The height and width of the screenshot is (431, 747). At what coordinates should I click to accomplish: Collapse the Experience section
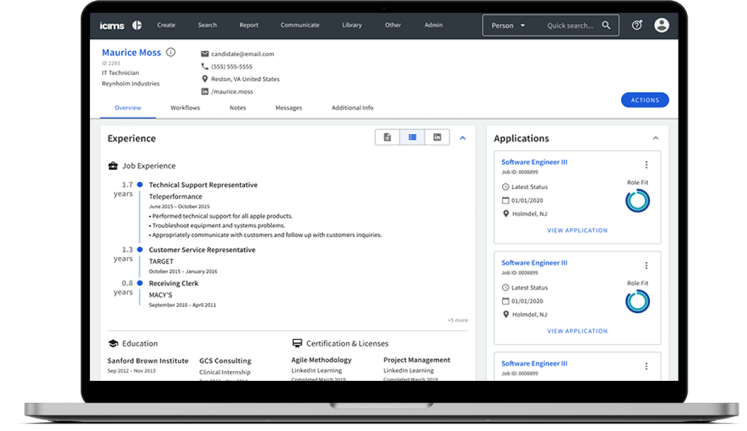[463, 138]
